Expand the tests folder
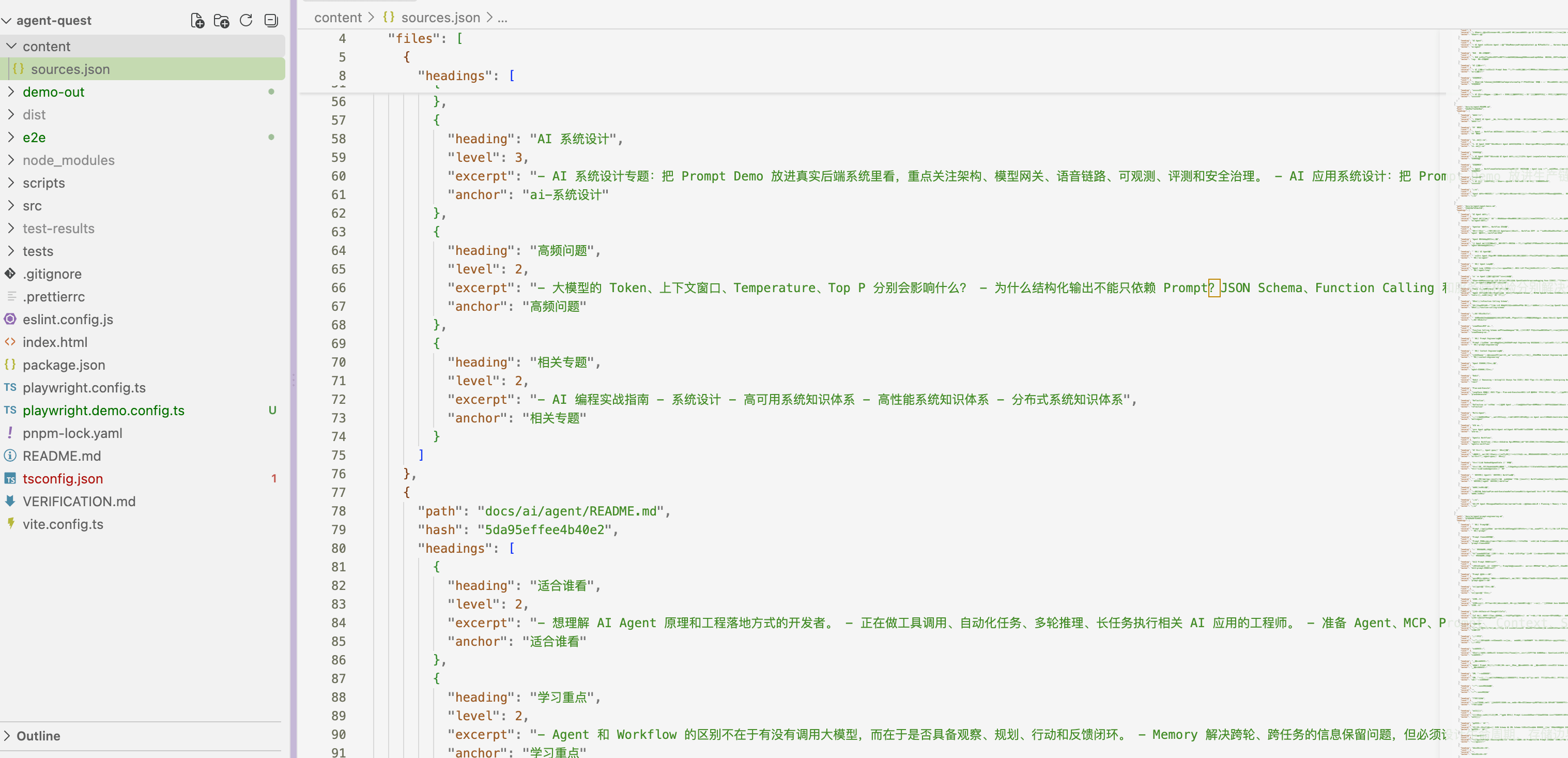The height and width of the screenshot is (758, 1568). tap(11, 250)
